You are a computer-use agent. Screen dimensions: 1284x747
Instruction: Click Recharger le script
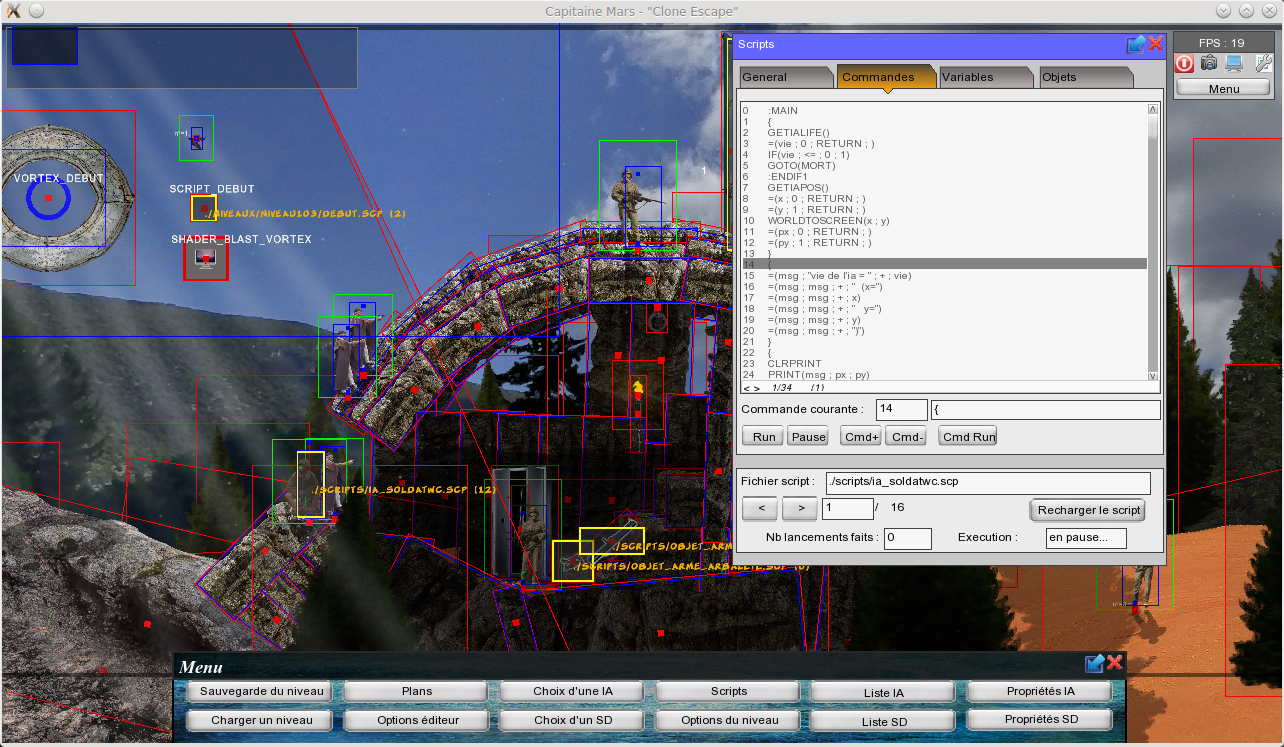[x=1088, y=510]
